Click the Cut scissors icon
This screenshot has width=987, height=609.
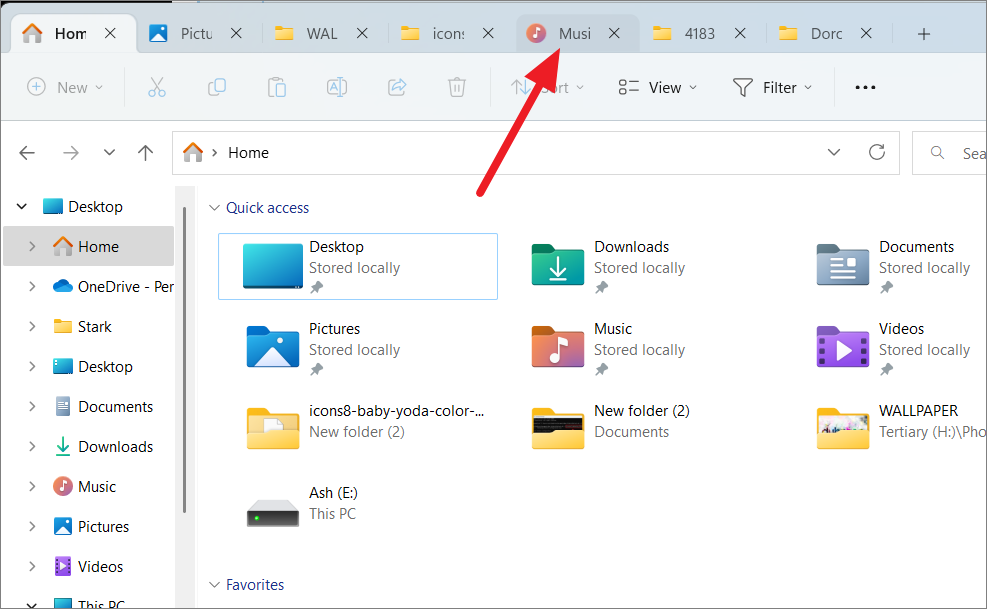point(157,87)
